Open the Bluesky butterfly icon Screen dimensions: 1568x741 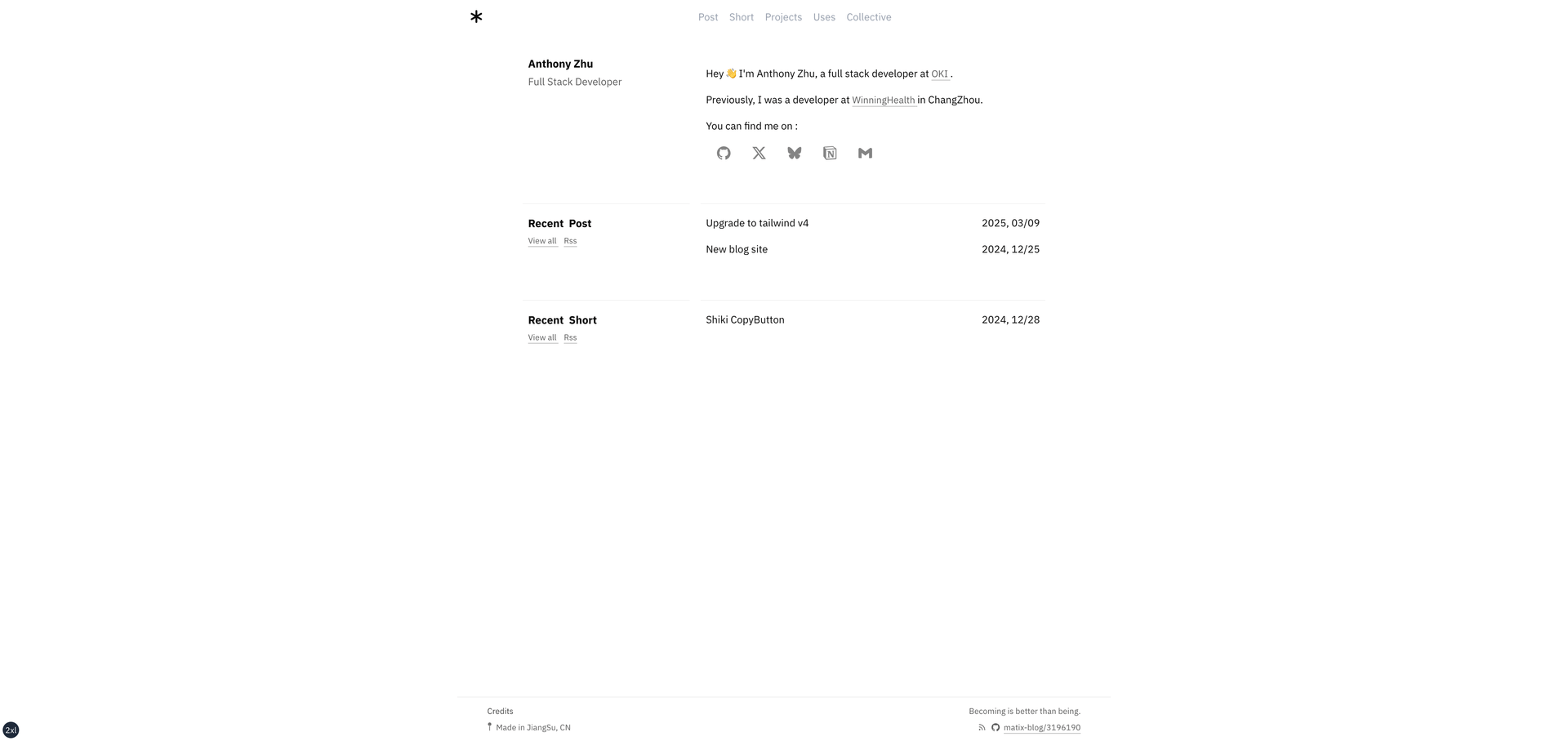coord(795,153)
